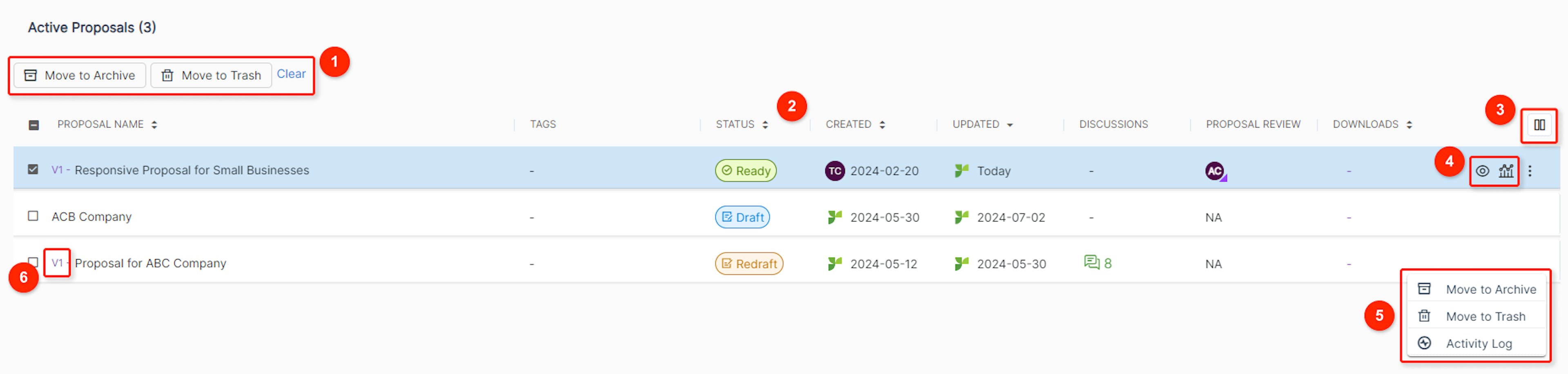Screen dimensions: 1568x374
Task: Sort the table by Status
Action: click(x=765, y=125)
